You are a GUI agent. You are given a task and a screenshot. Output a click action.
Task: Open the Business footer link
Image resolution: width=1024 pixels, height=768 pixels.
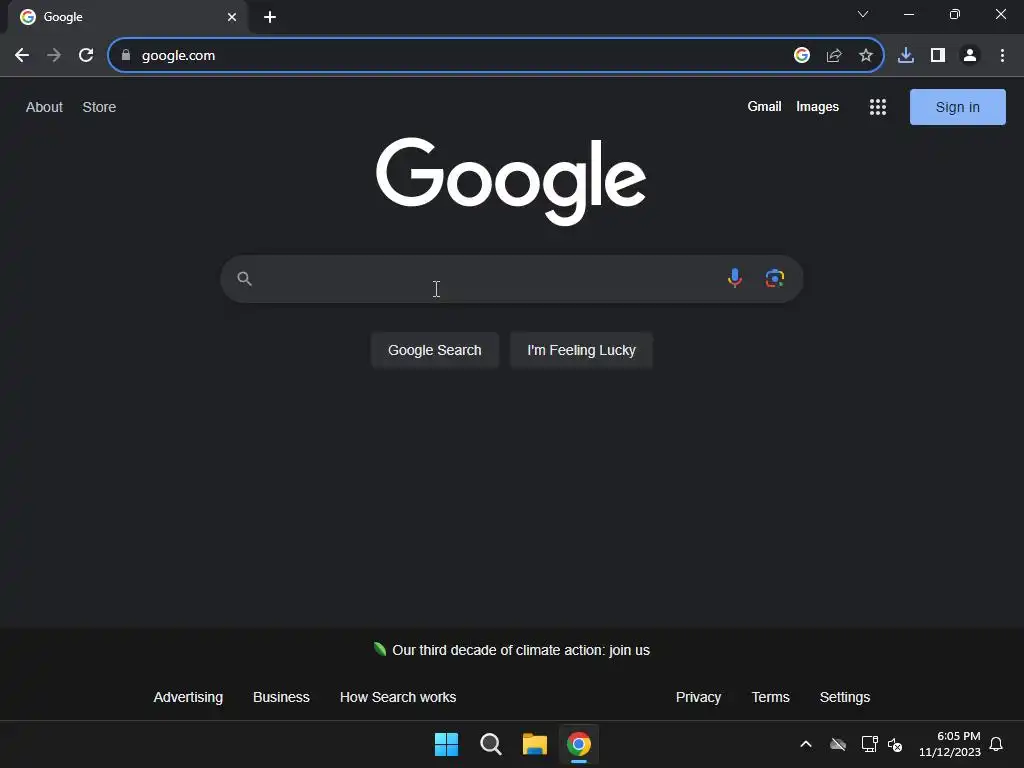pyautogui.click(x=281, y=697)
